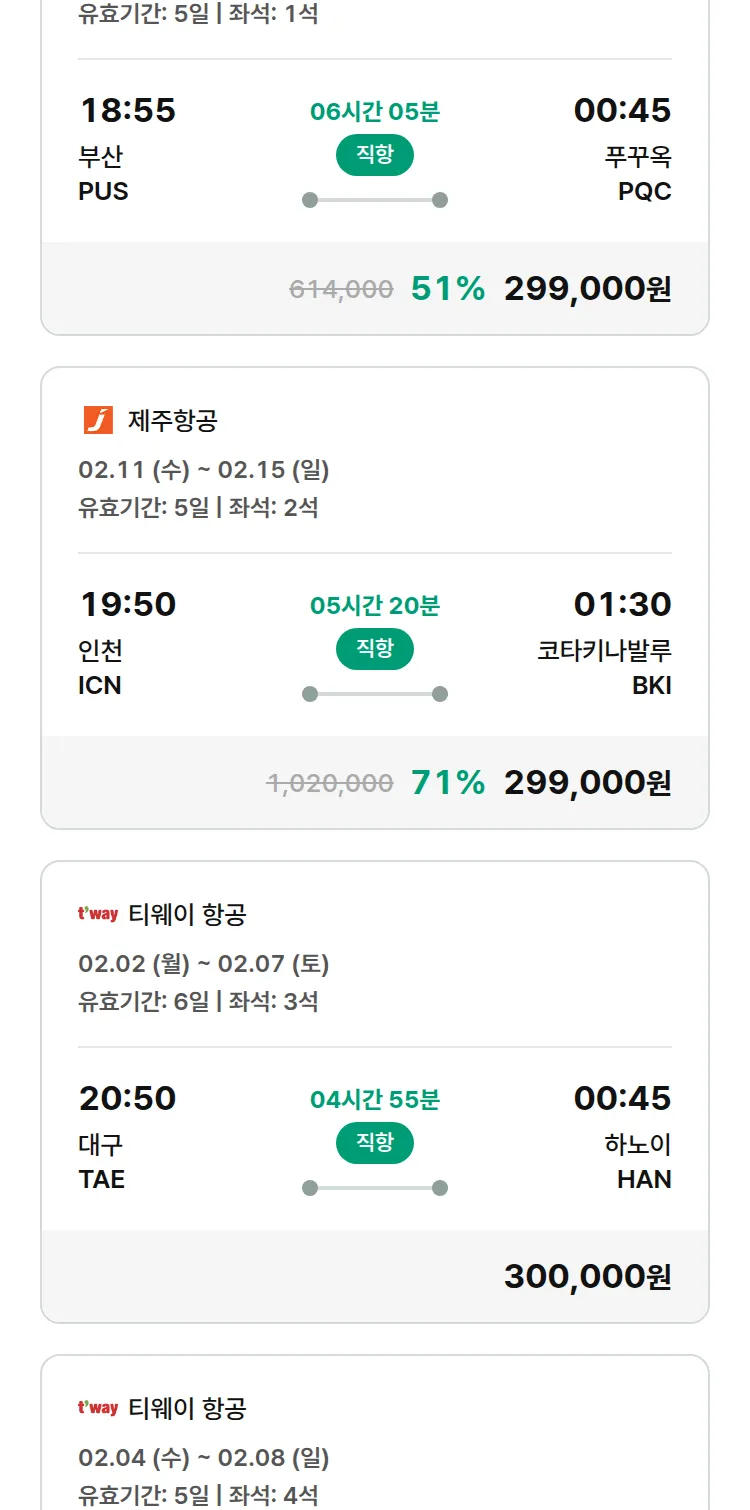Tap the 직항 badge on the Incheon–Kota Kinabalu flight
The height and width of the screenshot is (1510, 750).
tap(374, 649)
